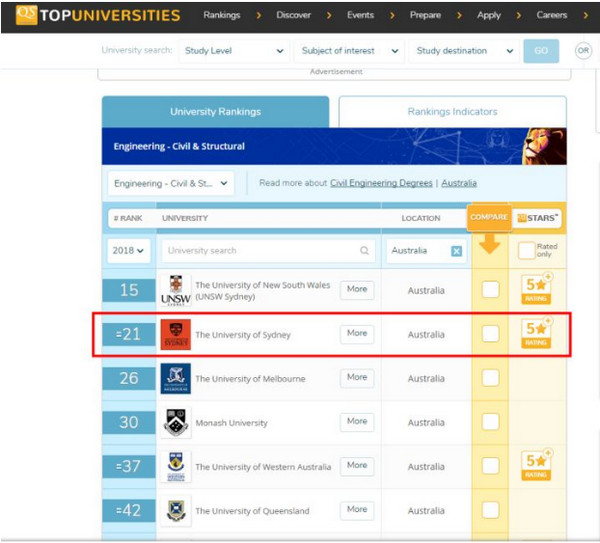Click More for University of Western Australia
Image resolution: width=600 pixels, height=543 pixels.
click(357, 465)
